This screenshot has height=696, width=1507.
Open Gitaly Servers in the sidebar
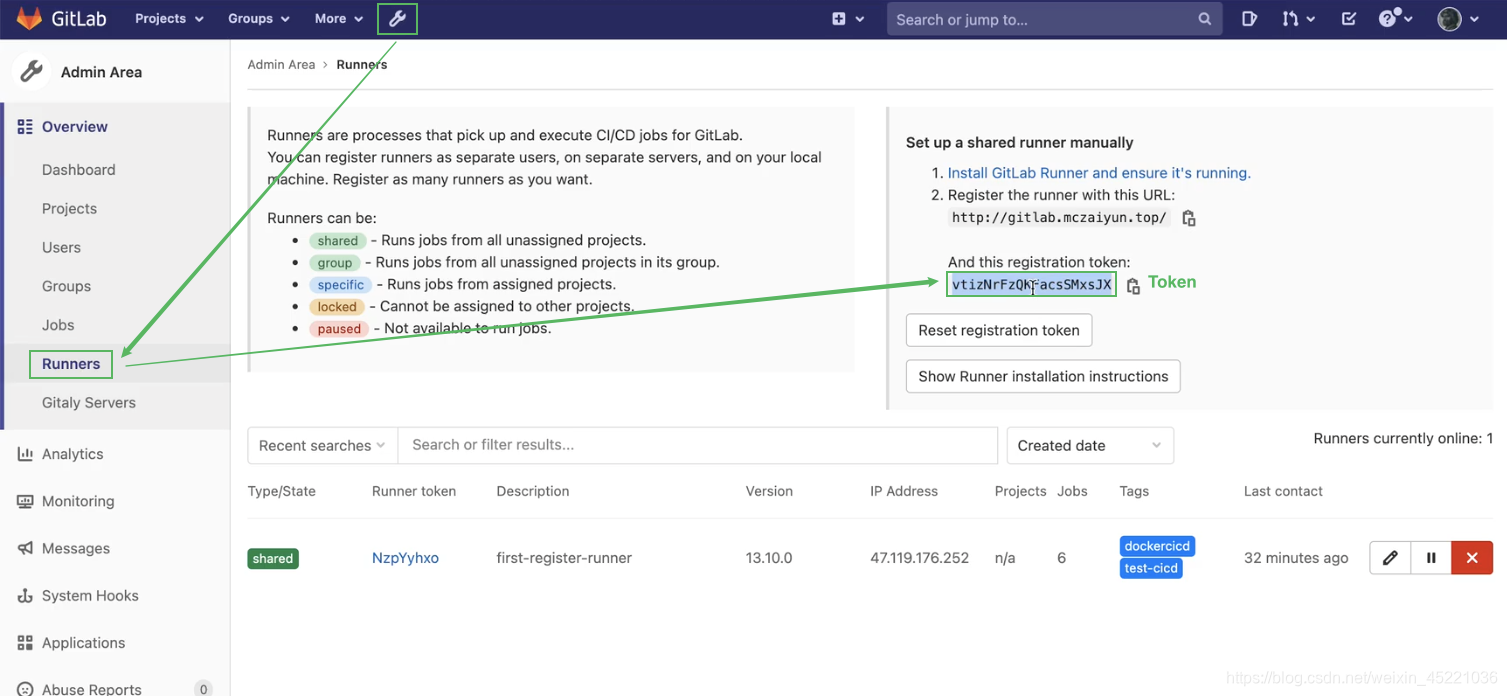89,403
